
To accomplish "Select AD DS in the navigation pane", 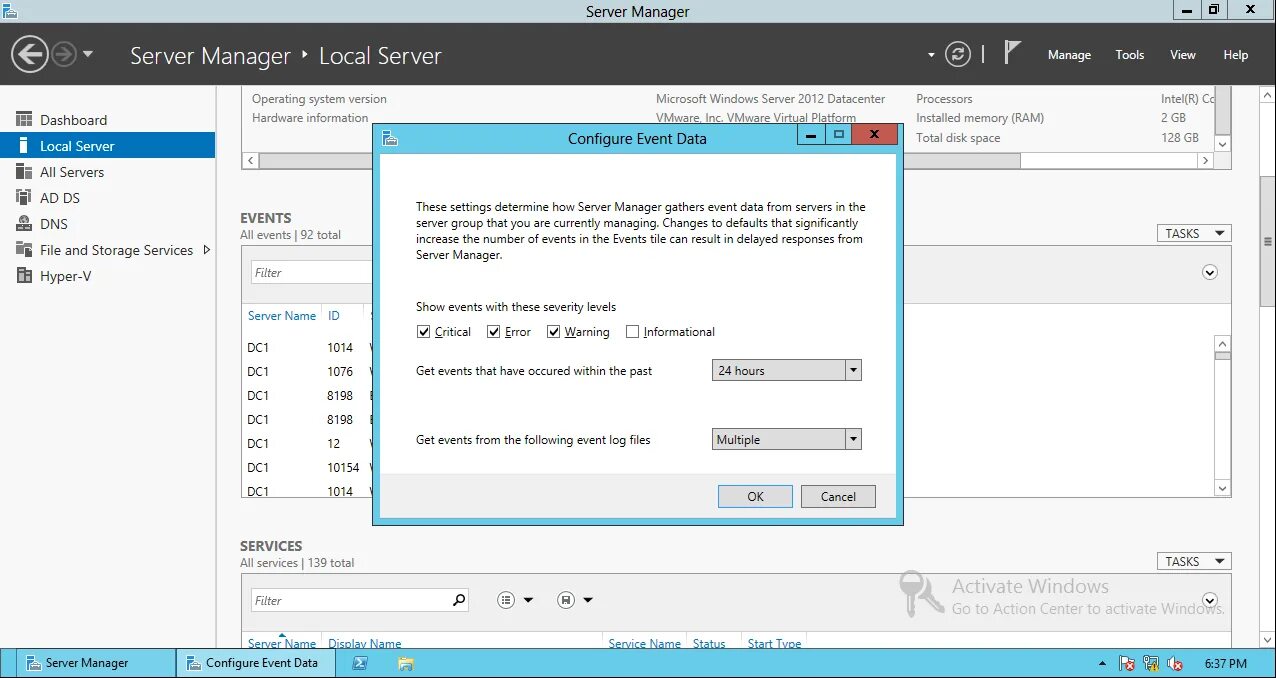I will [62, 198].
